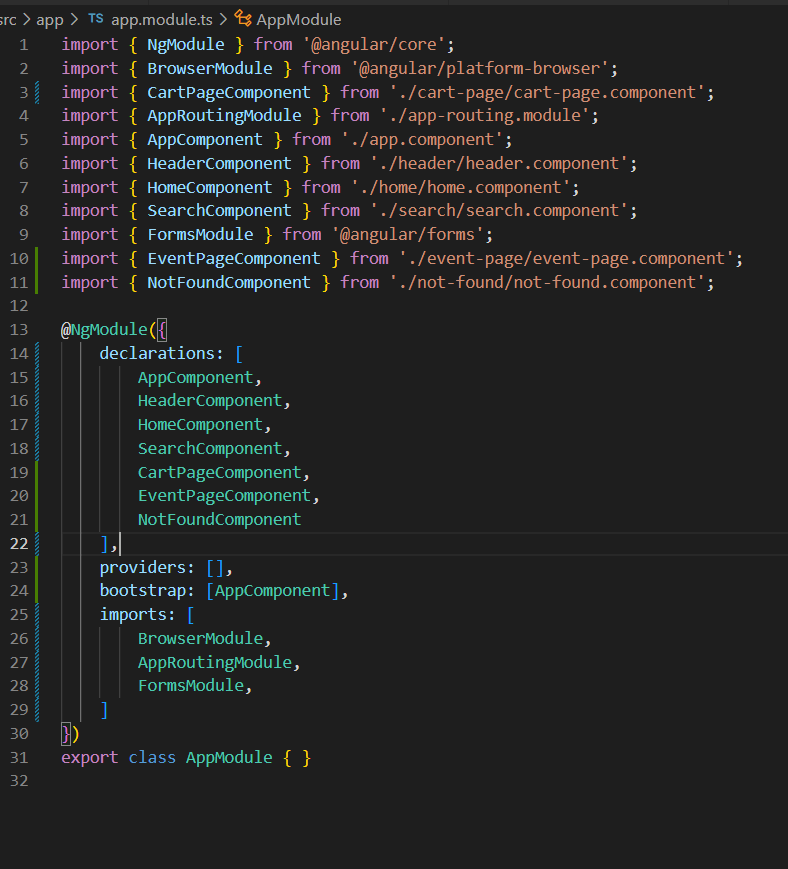Click HeaderComponent on import line 6
This screenshot has width=788, height=869.
[219, 164]
